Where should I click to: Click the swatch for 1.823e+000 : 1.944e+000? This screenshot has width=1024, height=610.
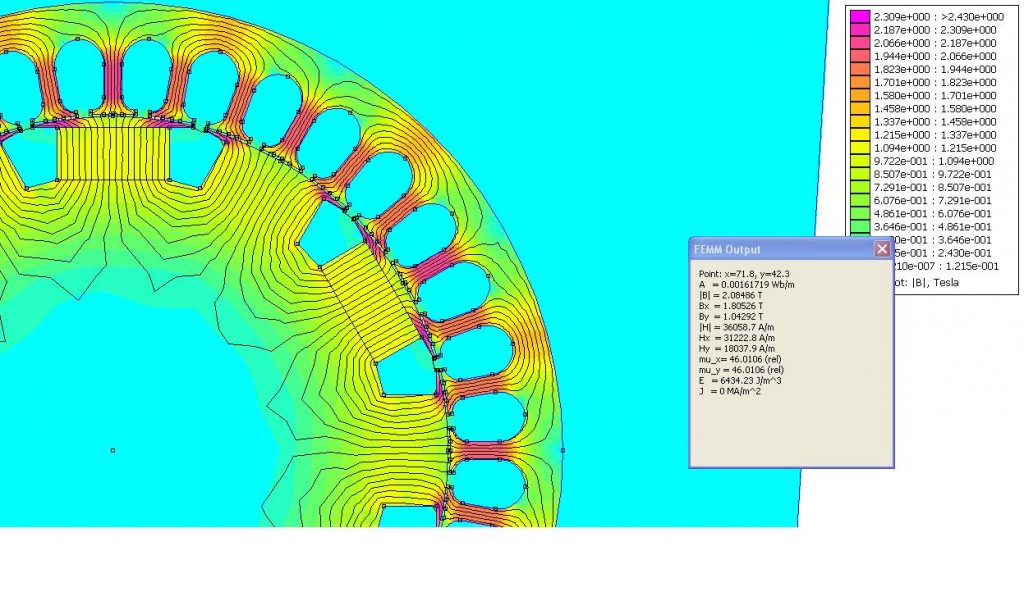(860, 69)
